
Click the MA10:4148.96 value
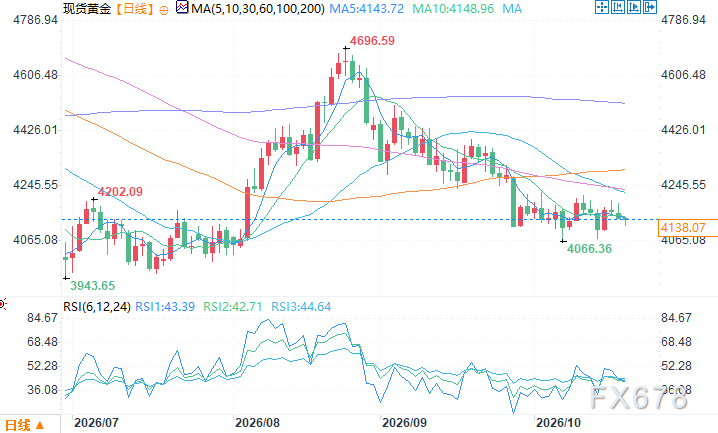[453, 9]
